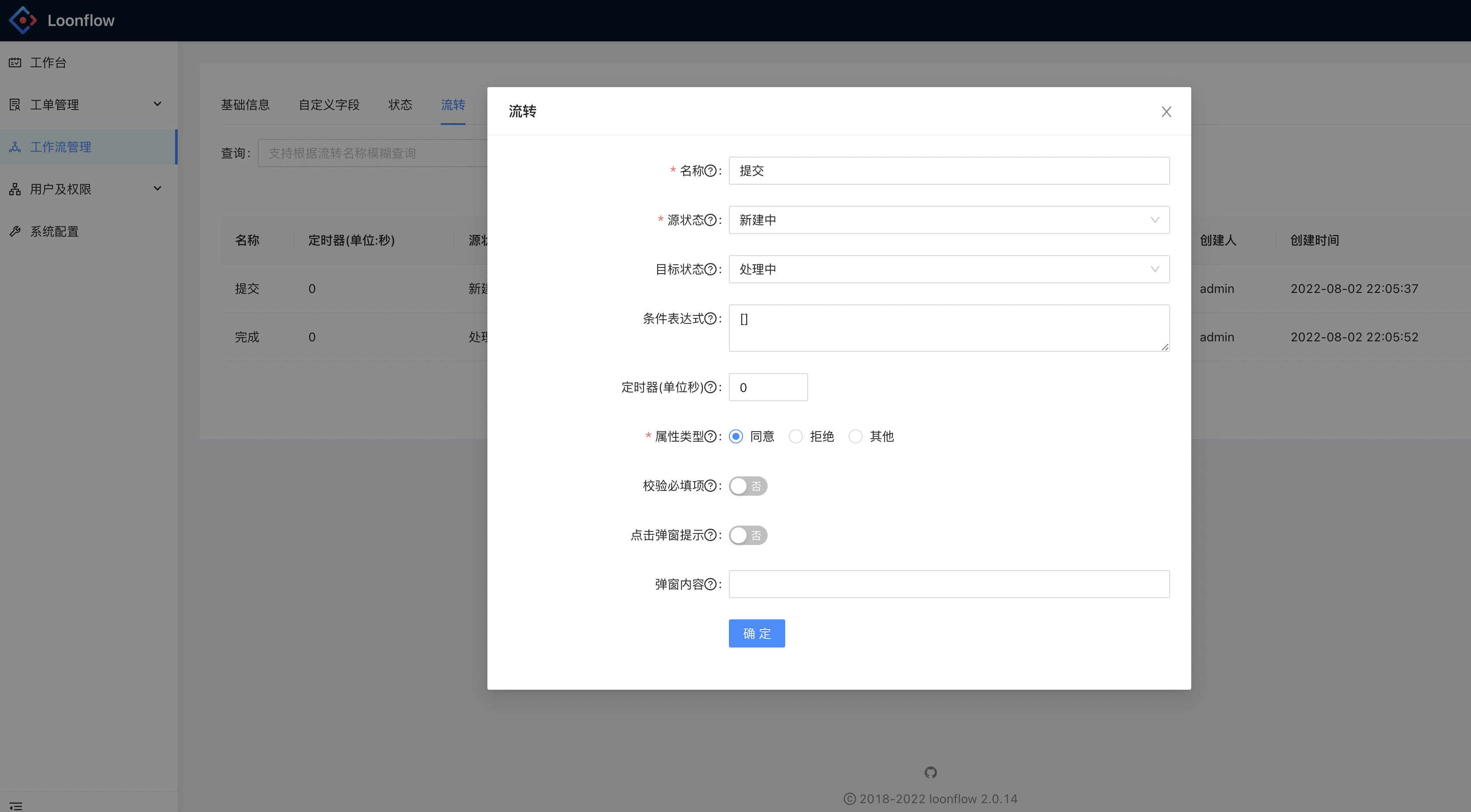Click the 系统配置 wrench icon

[15, 231]
